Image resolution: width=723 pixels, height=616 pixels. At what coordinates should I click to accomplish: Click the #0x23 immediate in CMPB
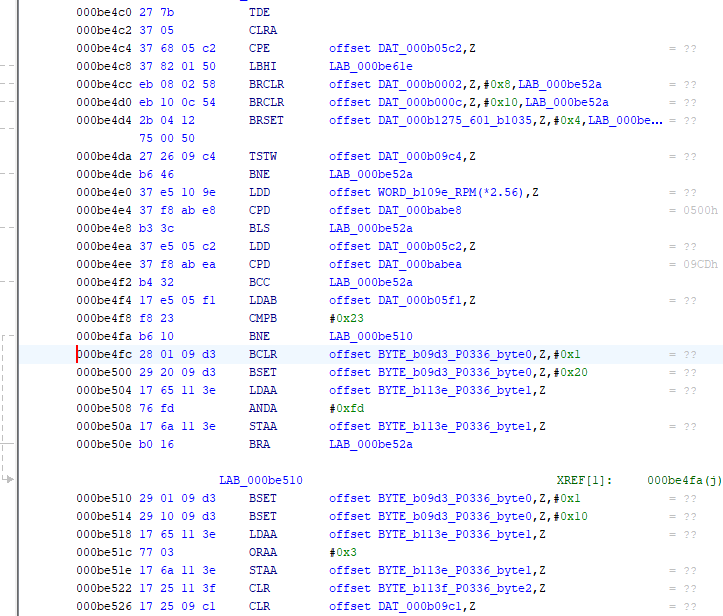coord(344,318)
